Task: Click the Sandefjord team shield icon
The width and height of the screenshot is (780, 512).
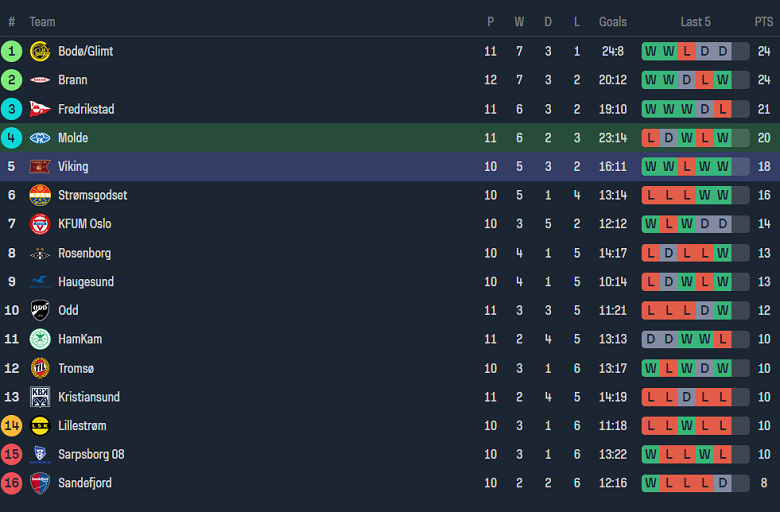Action: click(x=40, y=483)
